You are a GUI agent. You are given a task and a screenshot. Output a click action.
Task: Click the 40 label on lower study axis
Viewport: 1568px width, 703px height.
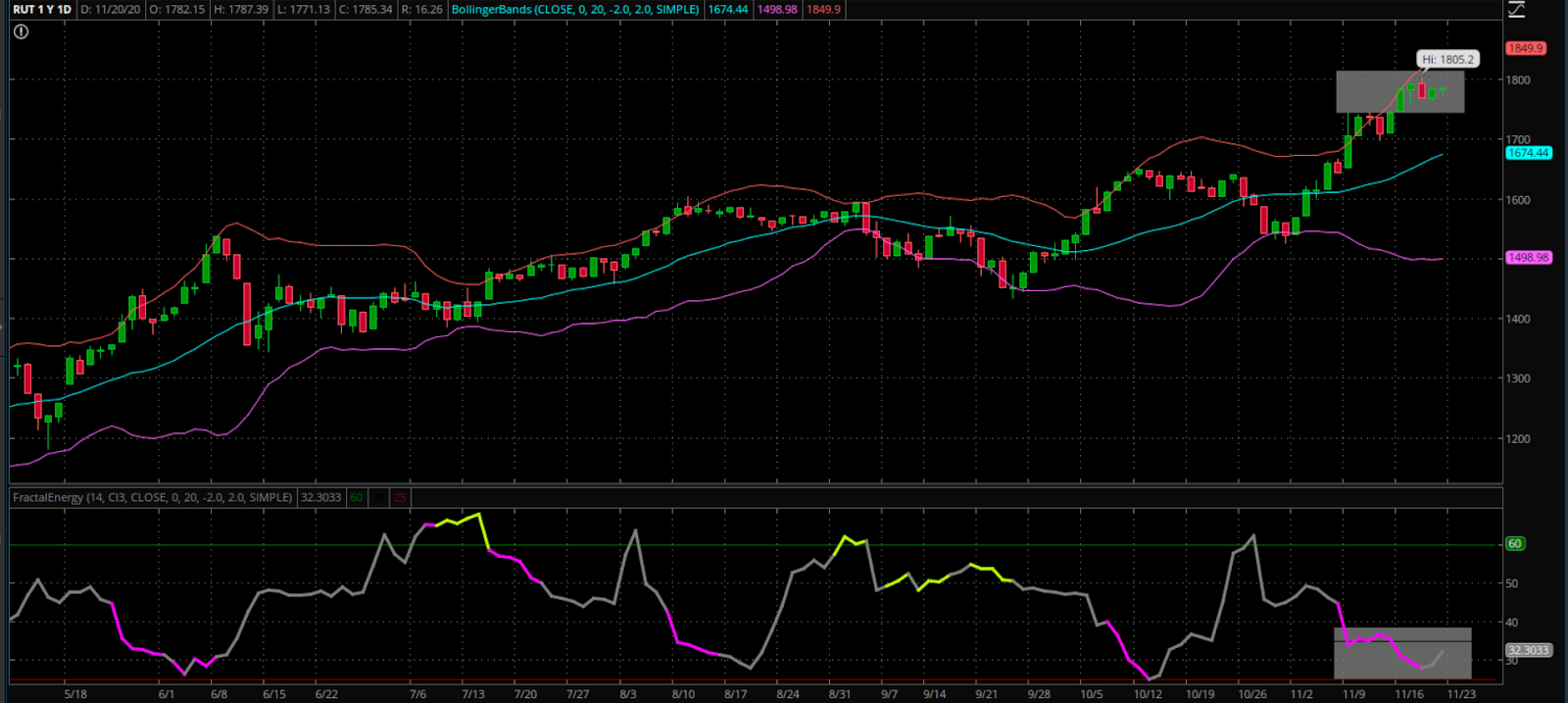(1512, 623)
